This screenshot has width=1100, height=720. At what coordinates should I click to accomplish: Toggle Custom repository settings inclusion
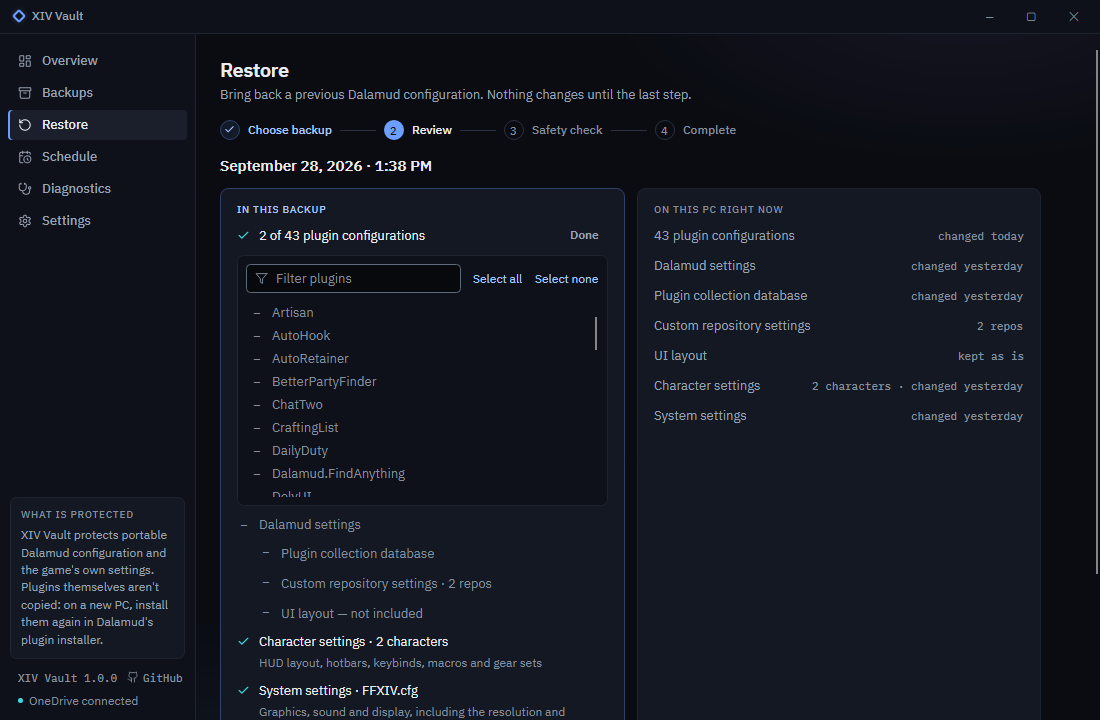[266, 582]
